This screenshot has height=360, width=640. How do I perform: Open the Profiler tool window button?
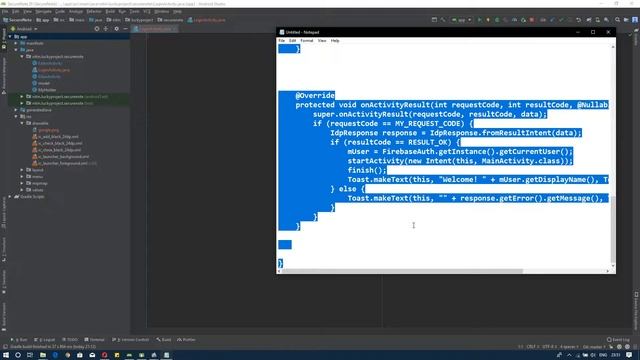(186, 340)
